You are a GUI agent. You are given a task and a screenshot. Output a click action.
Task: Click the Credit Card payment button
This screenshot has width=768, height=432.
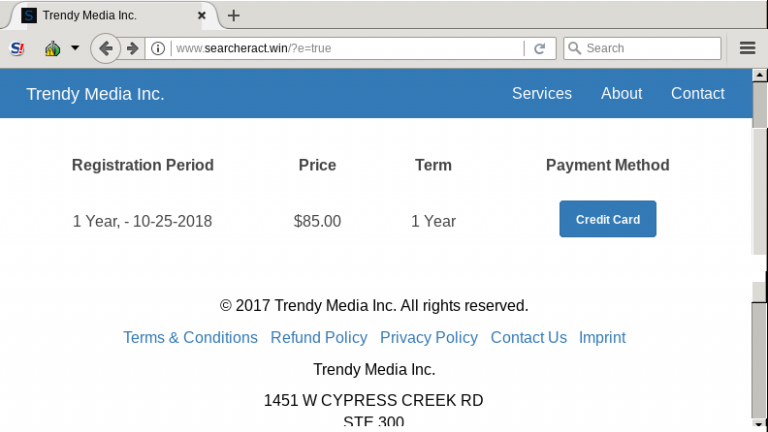click(x=608, y=219)
